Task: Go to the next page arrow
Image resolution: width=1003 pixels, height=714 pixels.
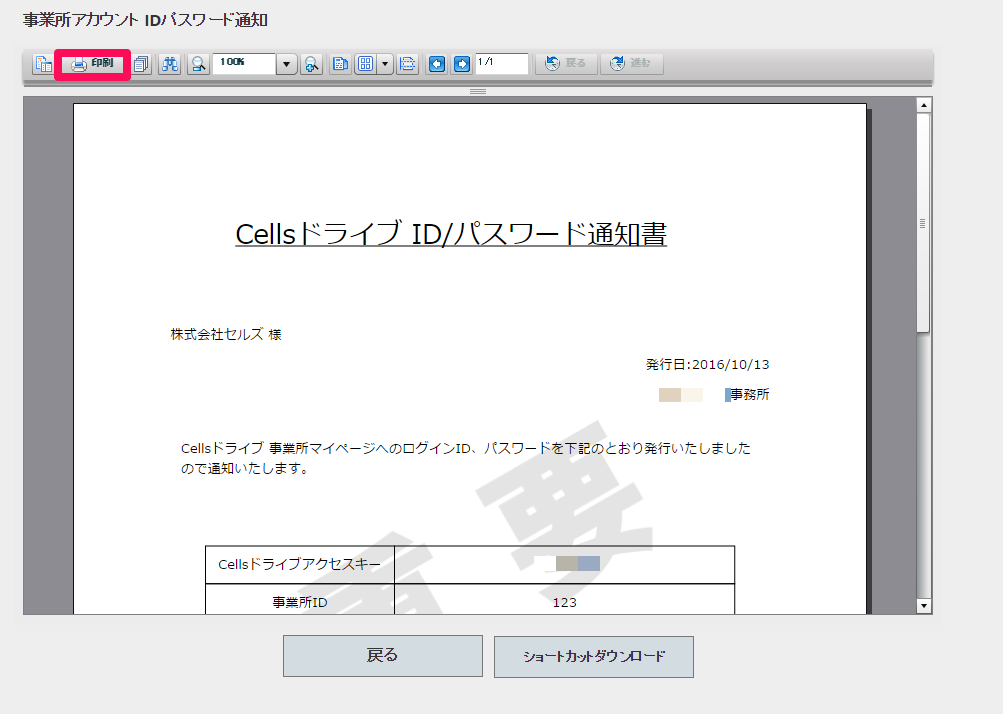Action: click(x=462, y=64)
